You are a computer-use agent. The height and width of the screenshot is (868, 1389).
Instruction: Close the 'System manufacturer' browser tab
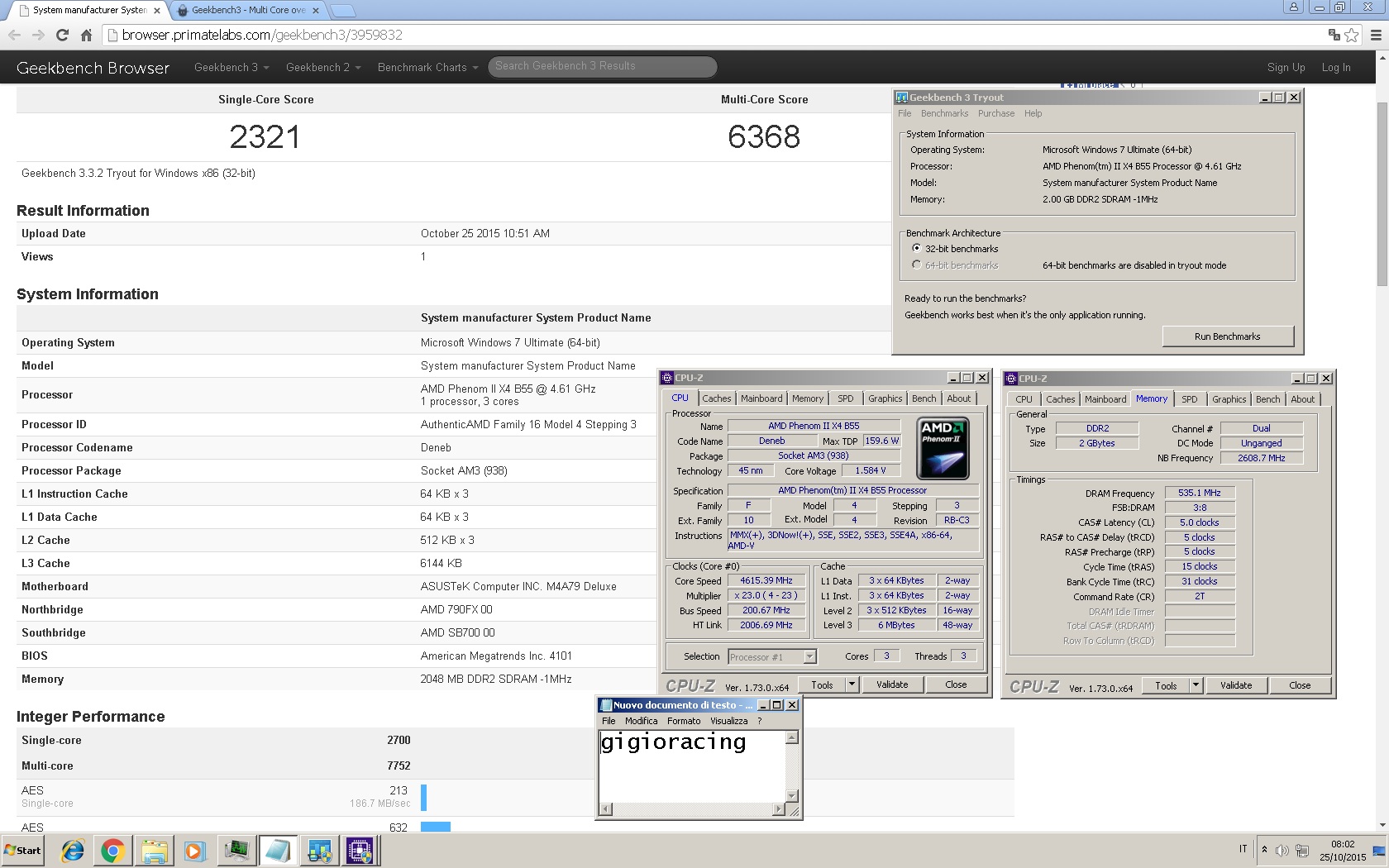157,11
